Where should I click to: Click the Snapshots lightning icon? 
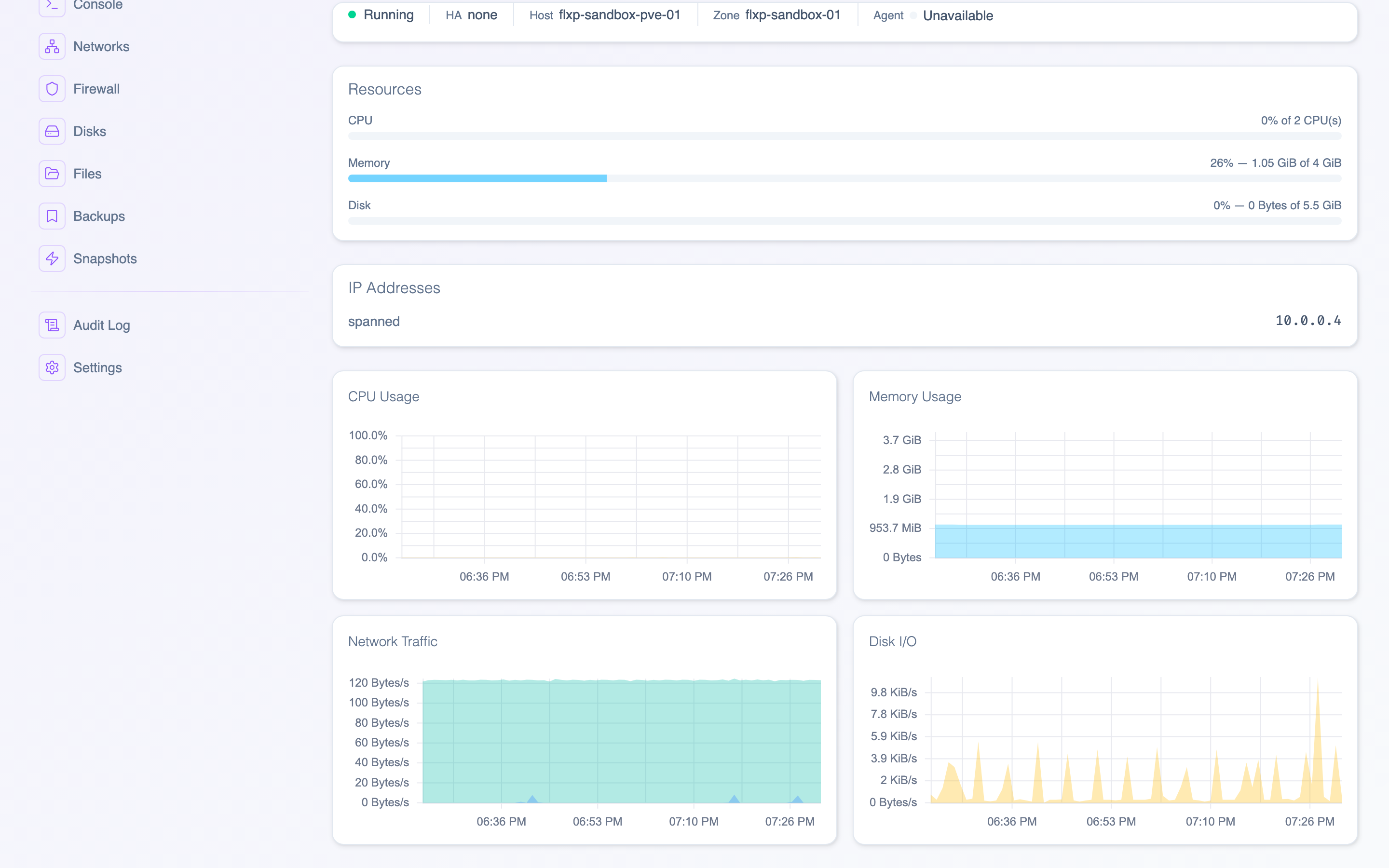click(x=52, y=259)
